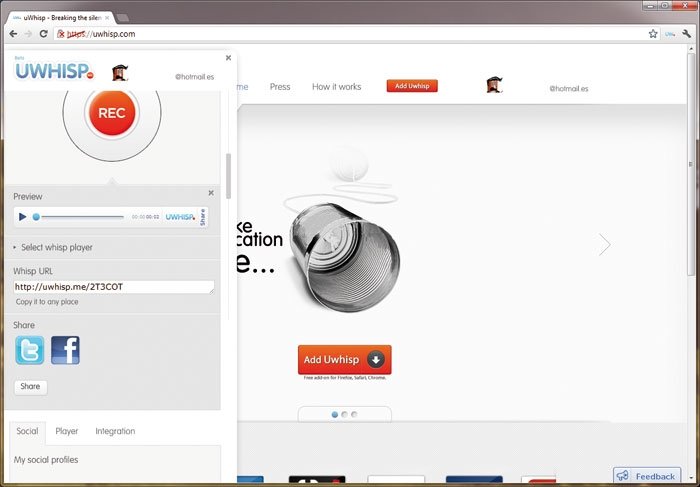
Task: Close the Preview section
Action: point(211,193)
